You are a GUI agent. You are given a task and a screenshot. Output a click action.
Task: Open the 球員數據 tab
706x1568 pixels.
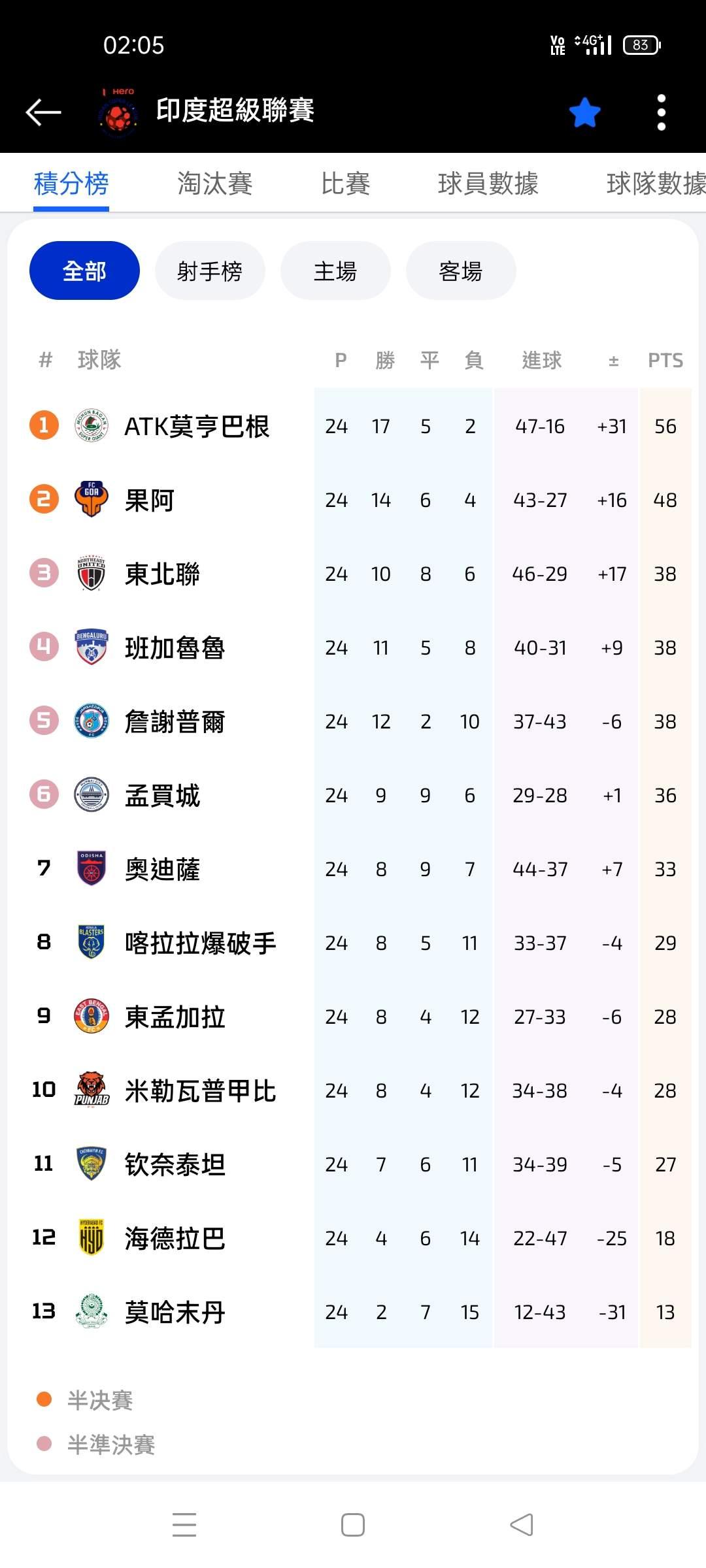pyautogui.click(x=488, y=184)
